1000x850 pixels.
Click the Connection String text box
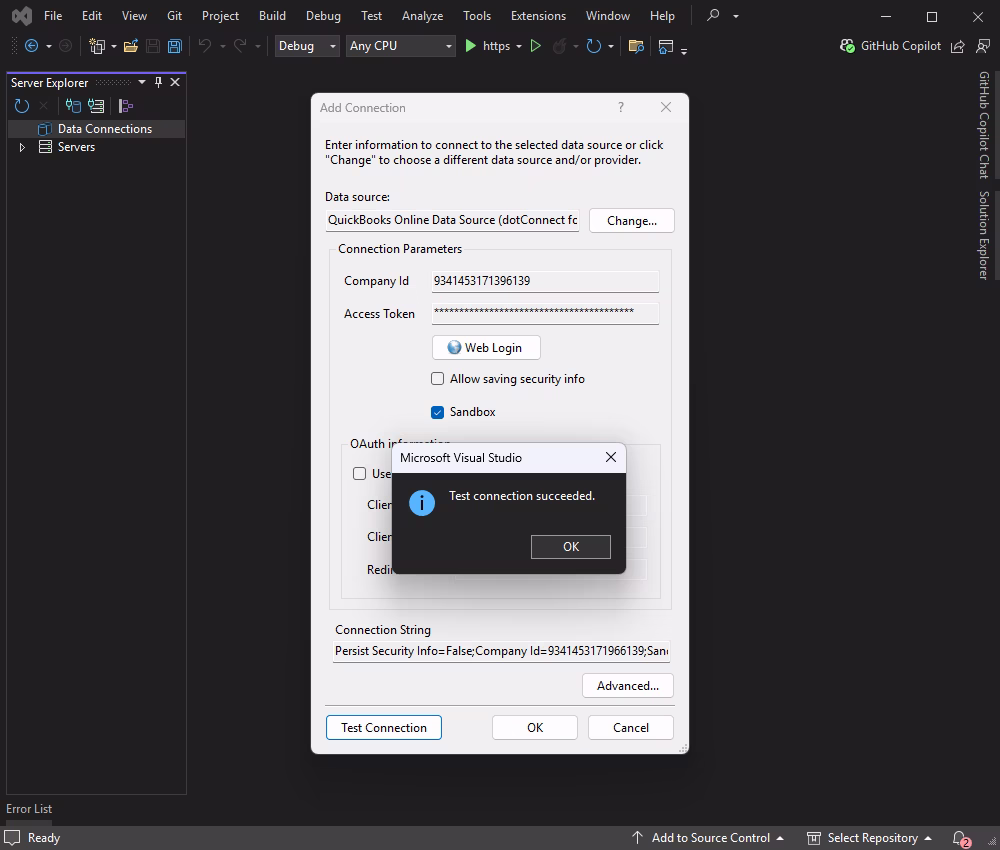click(501, 651)
